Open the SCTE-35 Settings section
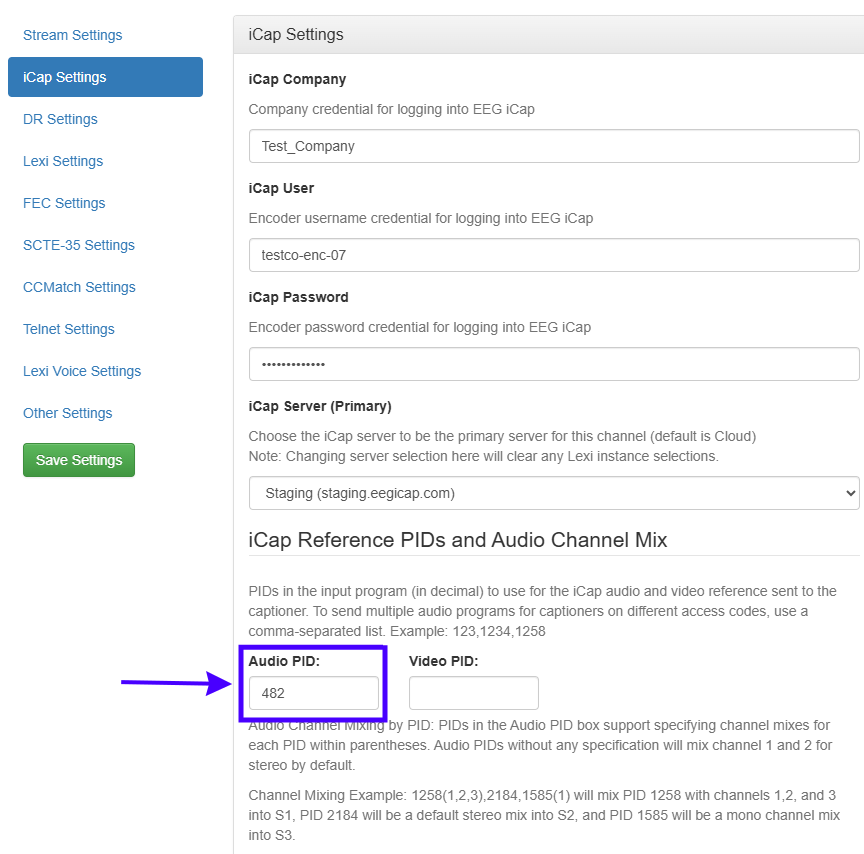Viewport: 864px width, 854px height. click(79, 245)
